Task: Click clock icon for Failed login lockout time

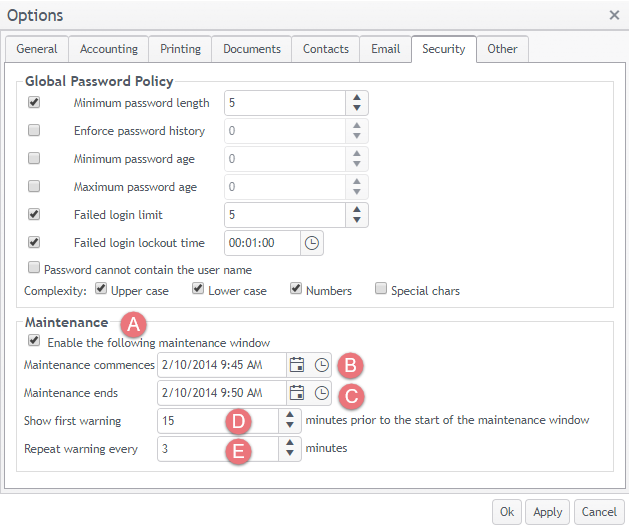Action: [x=312, y=243]
